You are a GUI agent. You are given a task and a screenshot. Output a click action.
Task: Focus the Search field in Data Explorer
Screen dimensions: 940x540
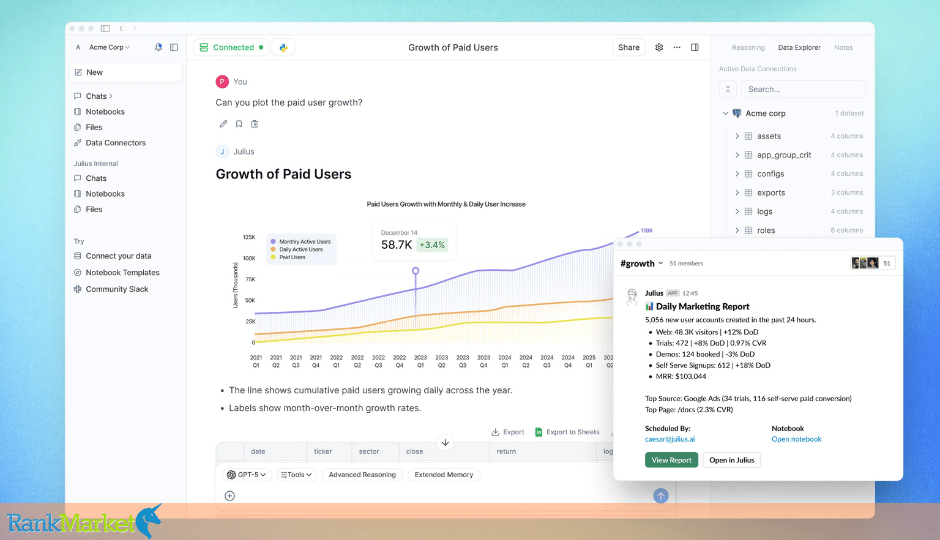tap(803, 89)
